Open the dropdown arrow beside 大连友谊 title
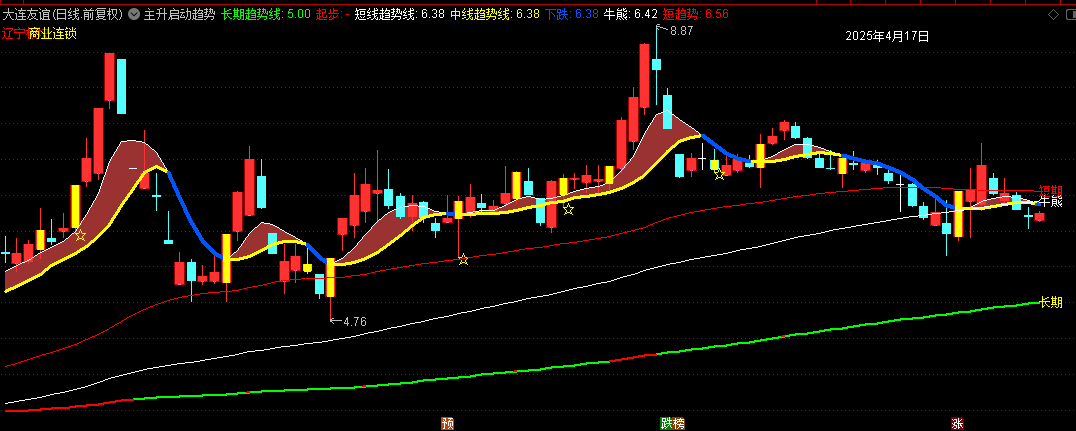Screen dimensions: 1076x431 [132, 14]
